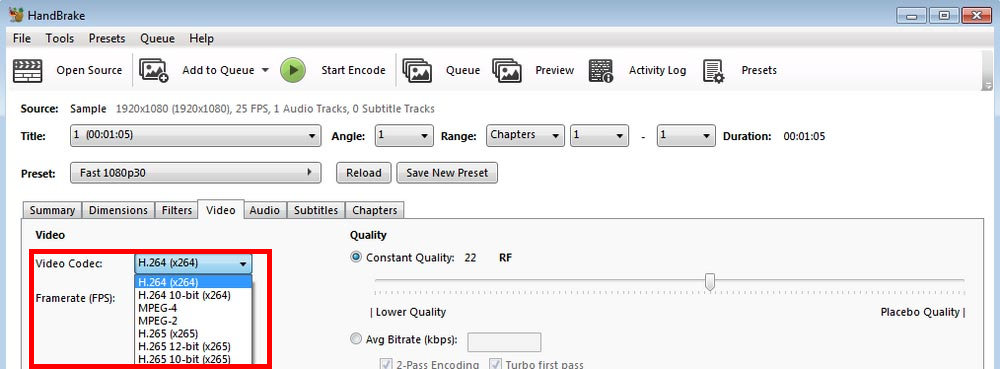Open the Queue menu
1000x369 pixels.
tap(158, 39)
